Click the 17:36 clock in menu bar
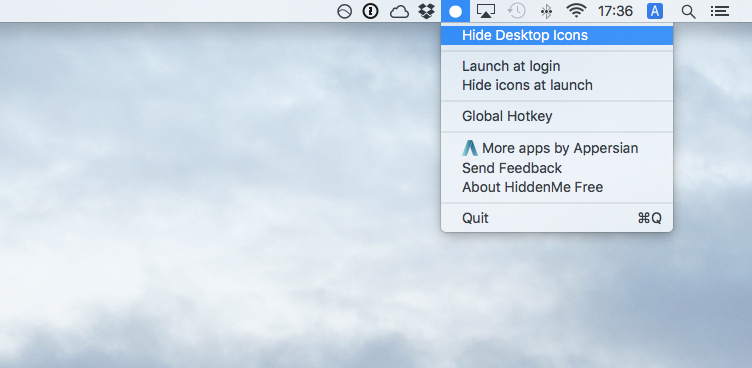The image size is (752, 368). point(615,11)
